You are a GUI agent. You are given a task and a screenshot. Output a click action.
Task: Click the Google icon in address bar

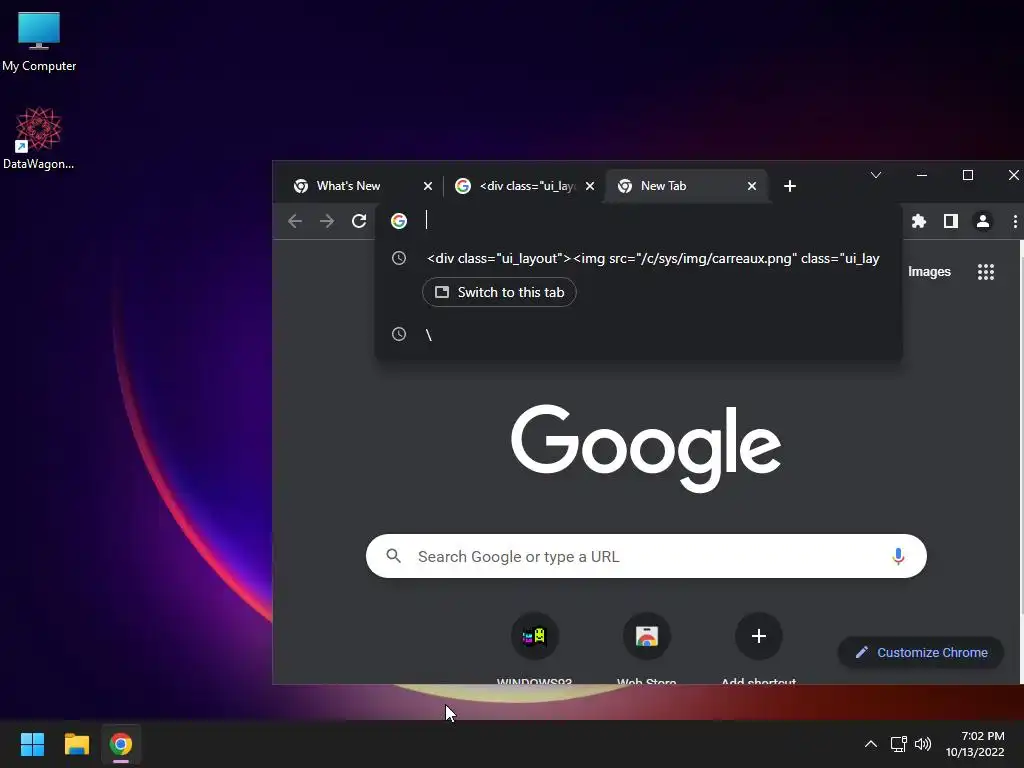tap(399, 221)
